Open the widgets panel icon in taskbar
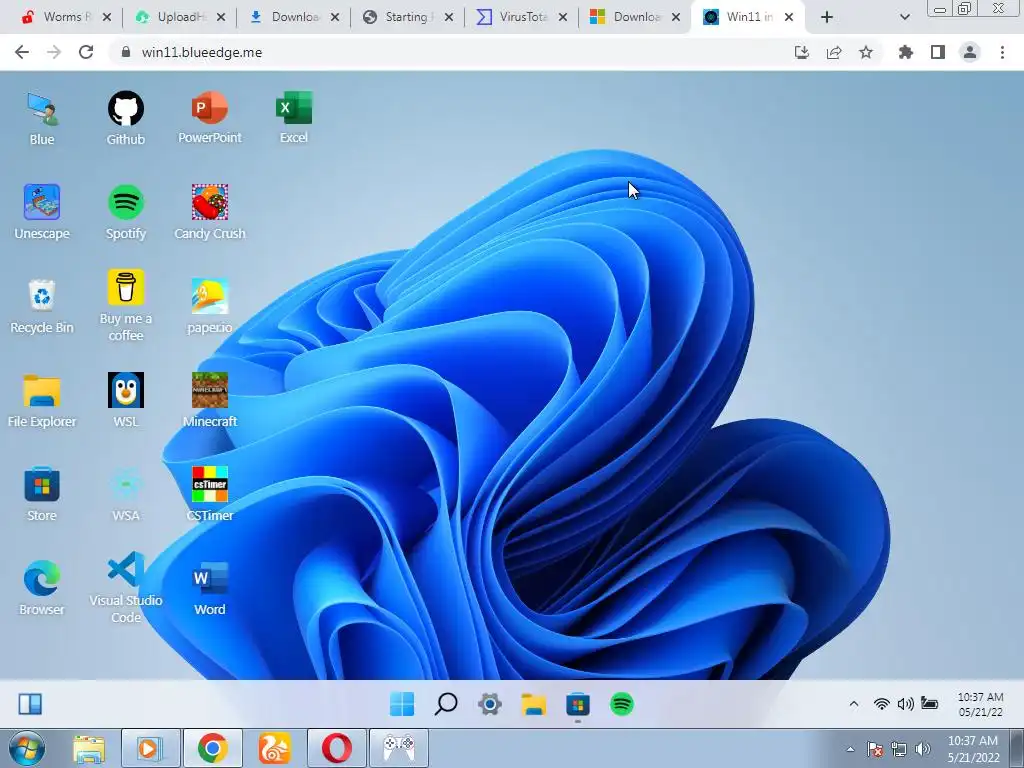Screen dimensions: 1024x768 pos(30,704)
